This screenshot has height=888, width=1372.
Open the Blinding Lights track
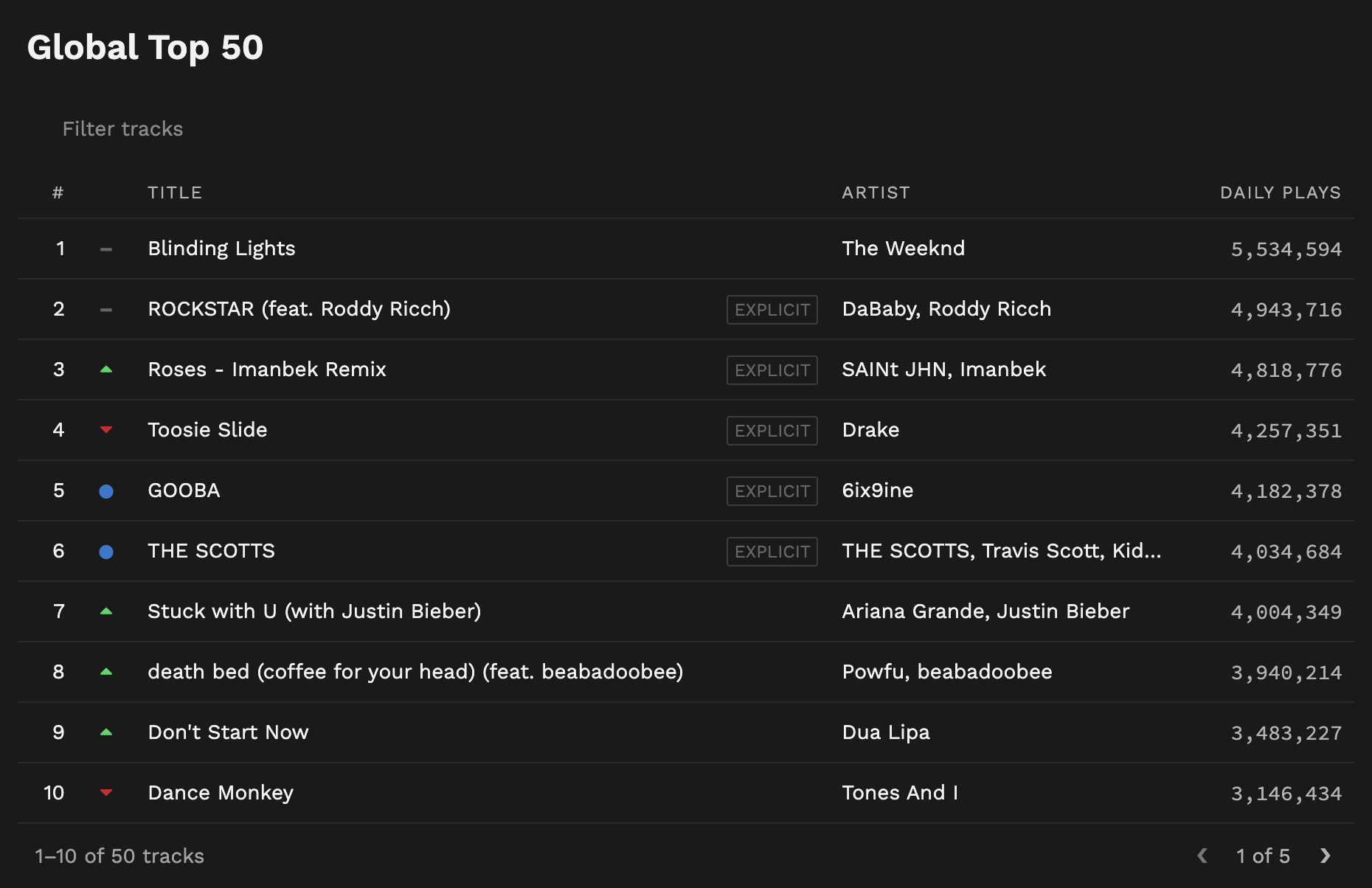(221, 249)
